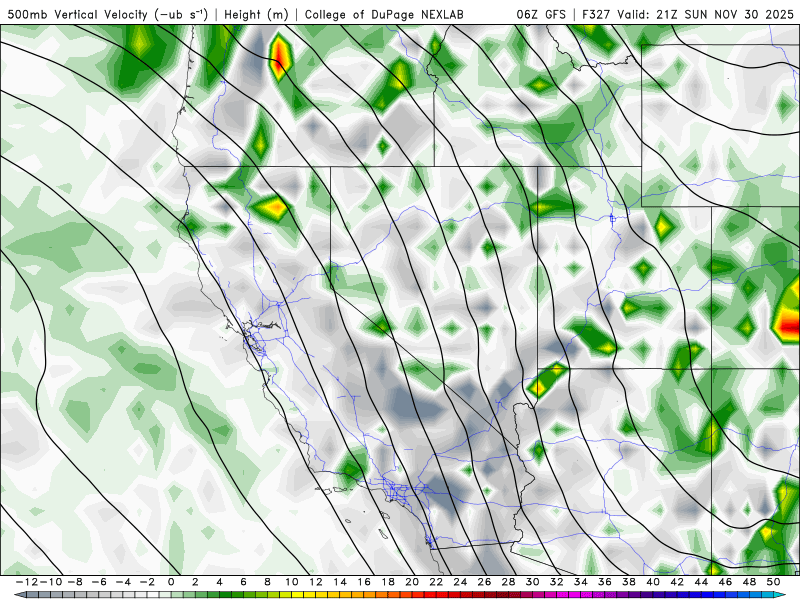Screen dimensions: 800x600
Task: Click the red-orange velocity maximum at top of map
Action: (x=280, y=56)
